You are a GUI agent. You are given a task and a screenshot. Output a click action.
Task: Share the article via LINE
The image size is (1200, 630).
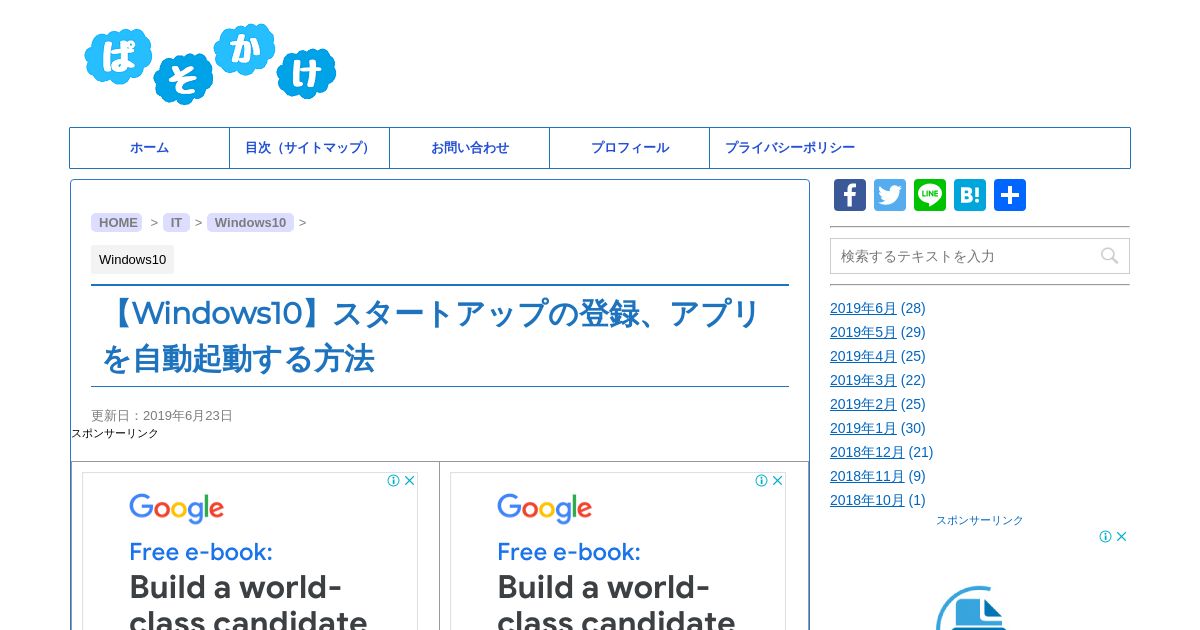(930, 195)
